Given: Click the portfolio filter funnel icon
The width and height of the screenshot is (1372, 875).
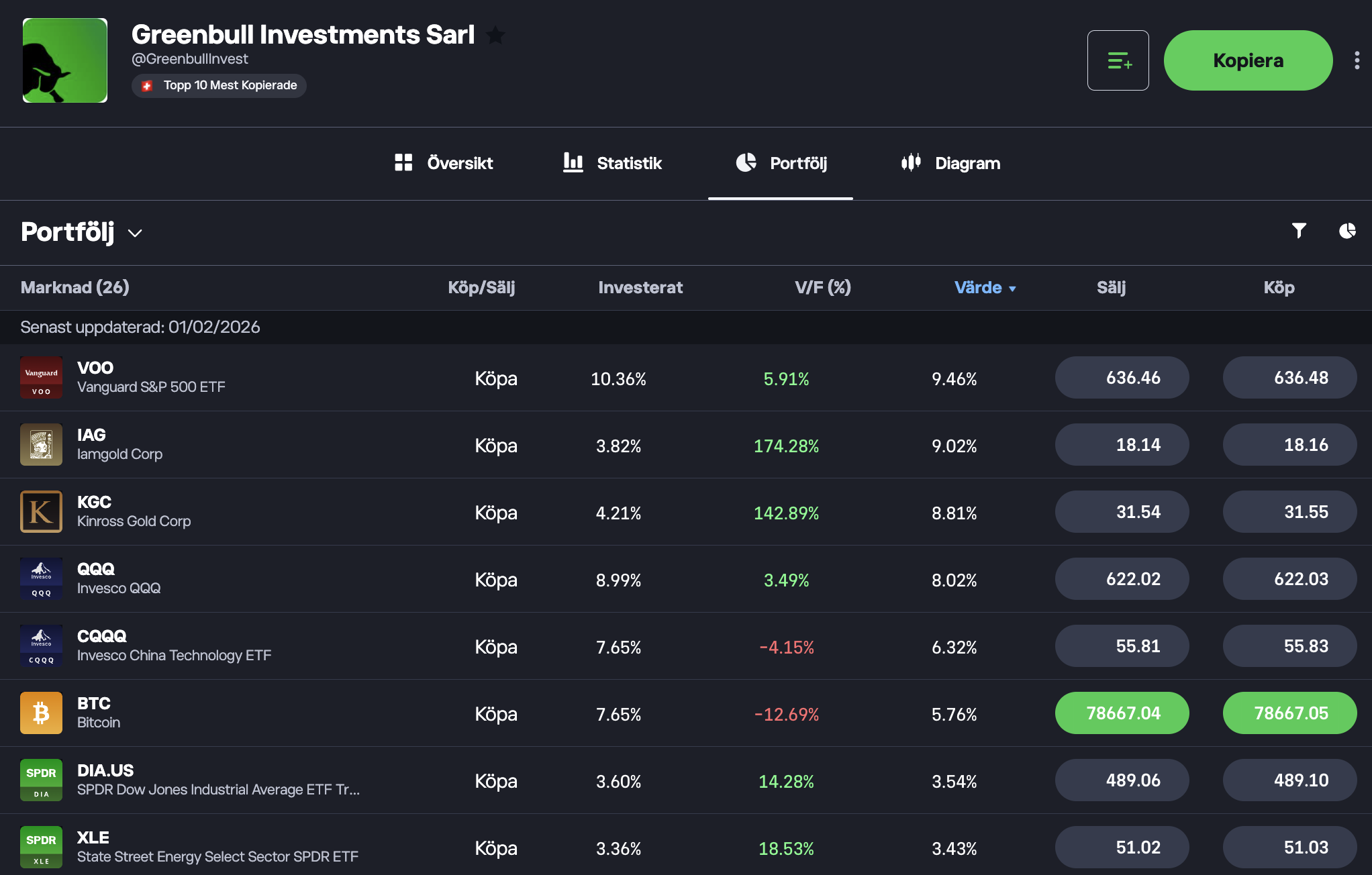Looking at the screenshot, I should [1299, 231].
